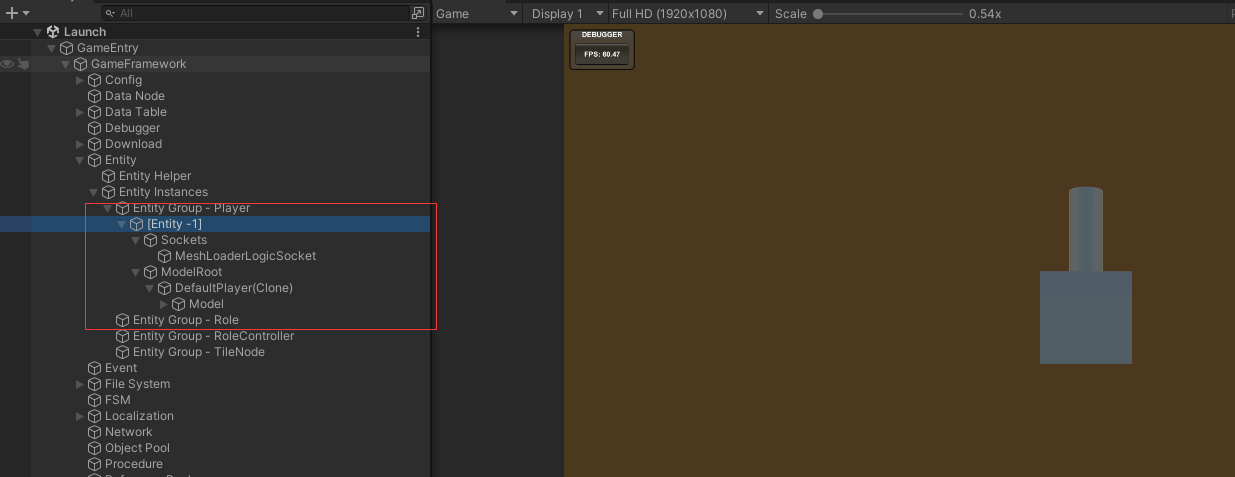Open the Game view mode dropdown
1235x477 pixels.
(x=477, y=14)
